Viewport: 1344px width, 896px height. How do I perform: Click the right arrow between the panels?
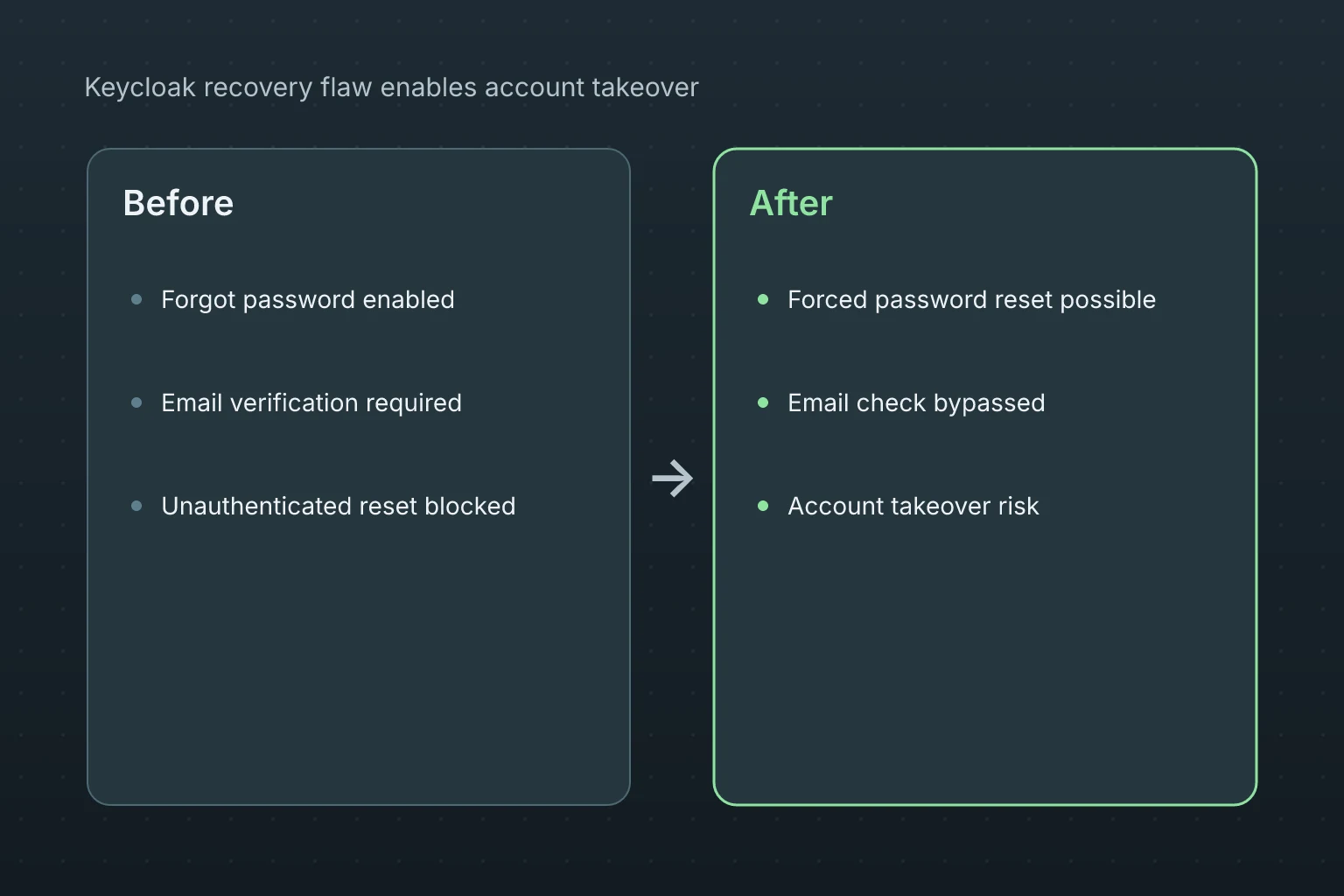(672, 478)
